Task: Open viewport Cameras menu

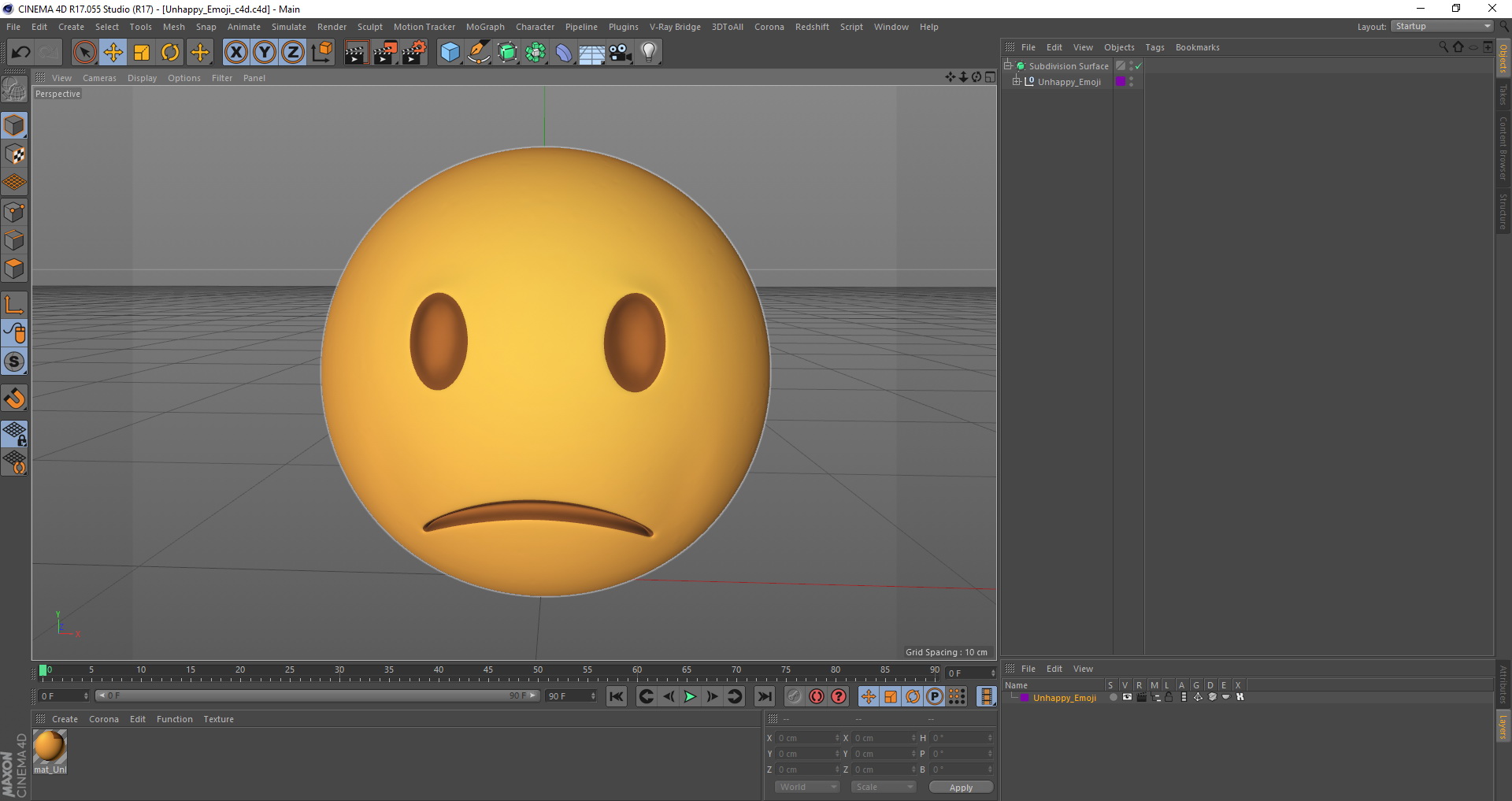Action: pyautogui.click(x=99, y=78)
